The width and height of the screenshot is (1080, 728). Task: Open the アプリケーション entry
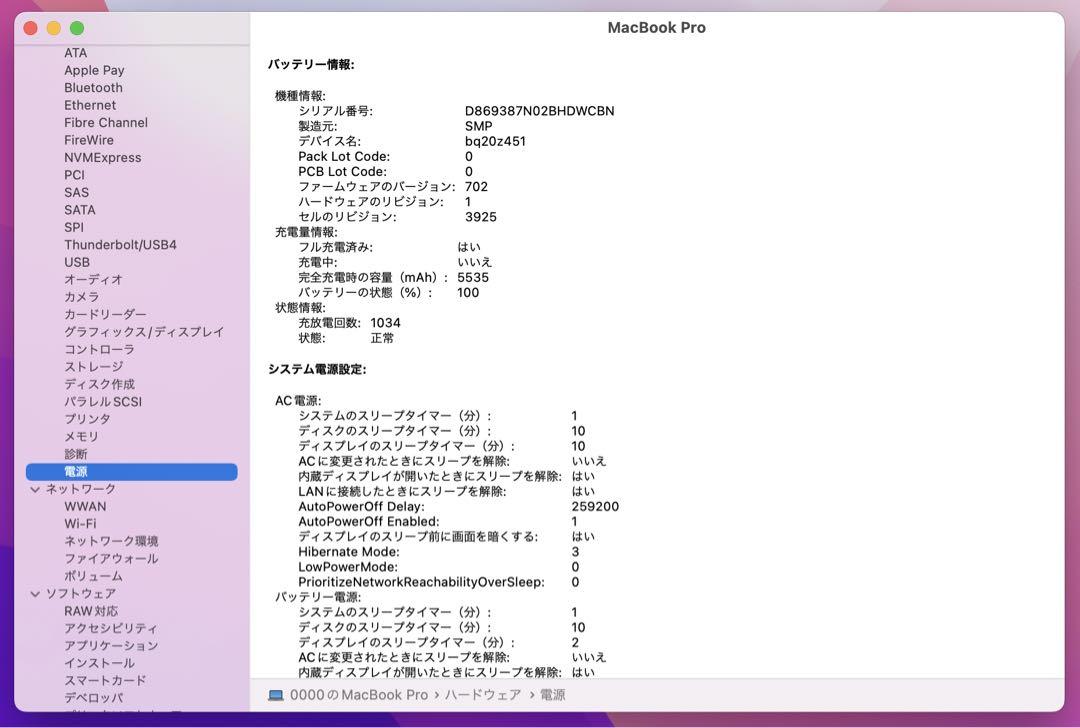click(x=111, y=646)
